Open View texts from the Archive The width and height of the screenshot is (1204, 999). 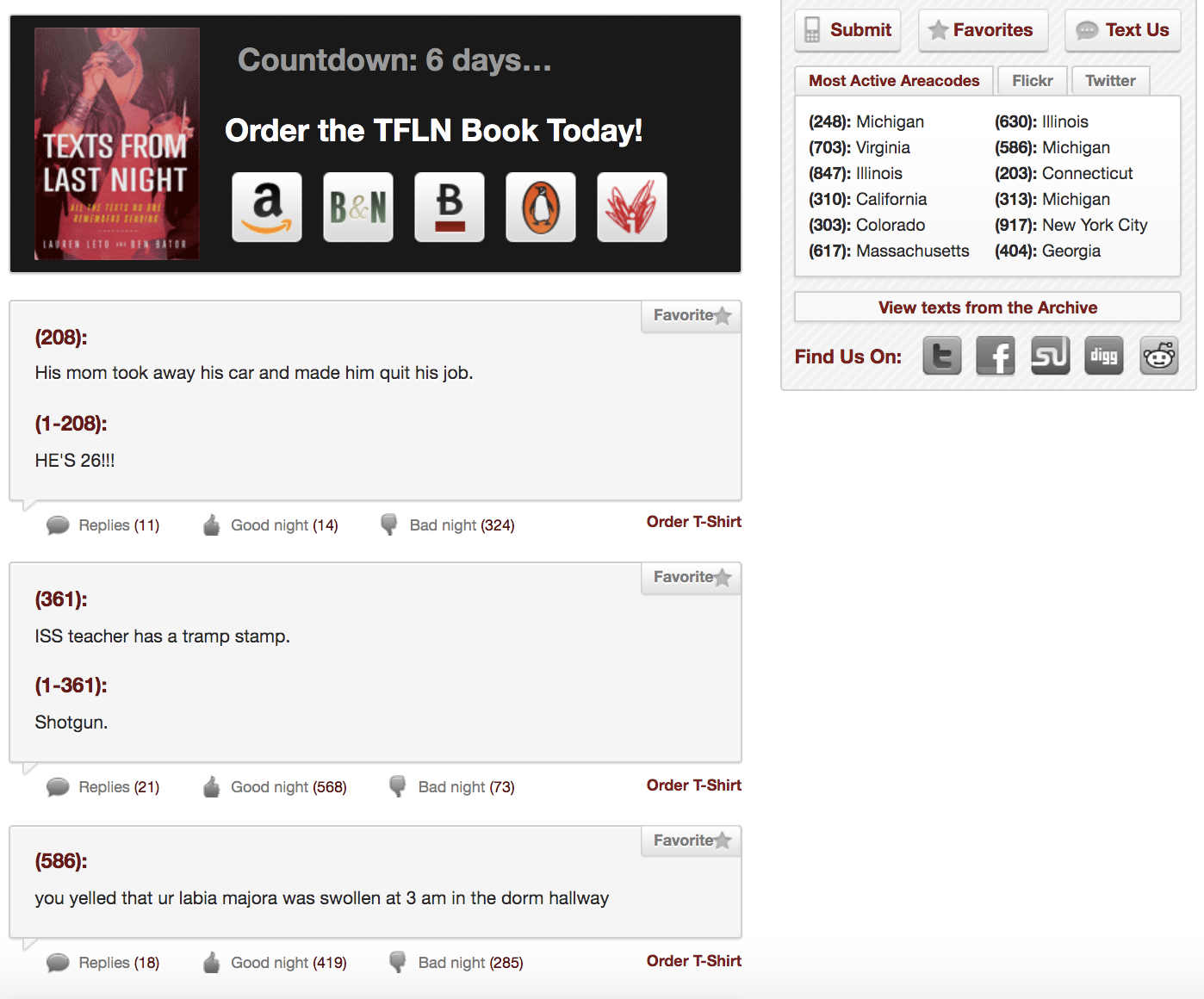click(988, 307)
